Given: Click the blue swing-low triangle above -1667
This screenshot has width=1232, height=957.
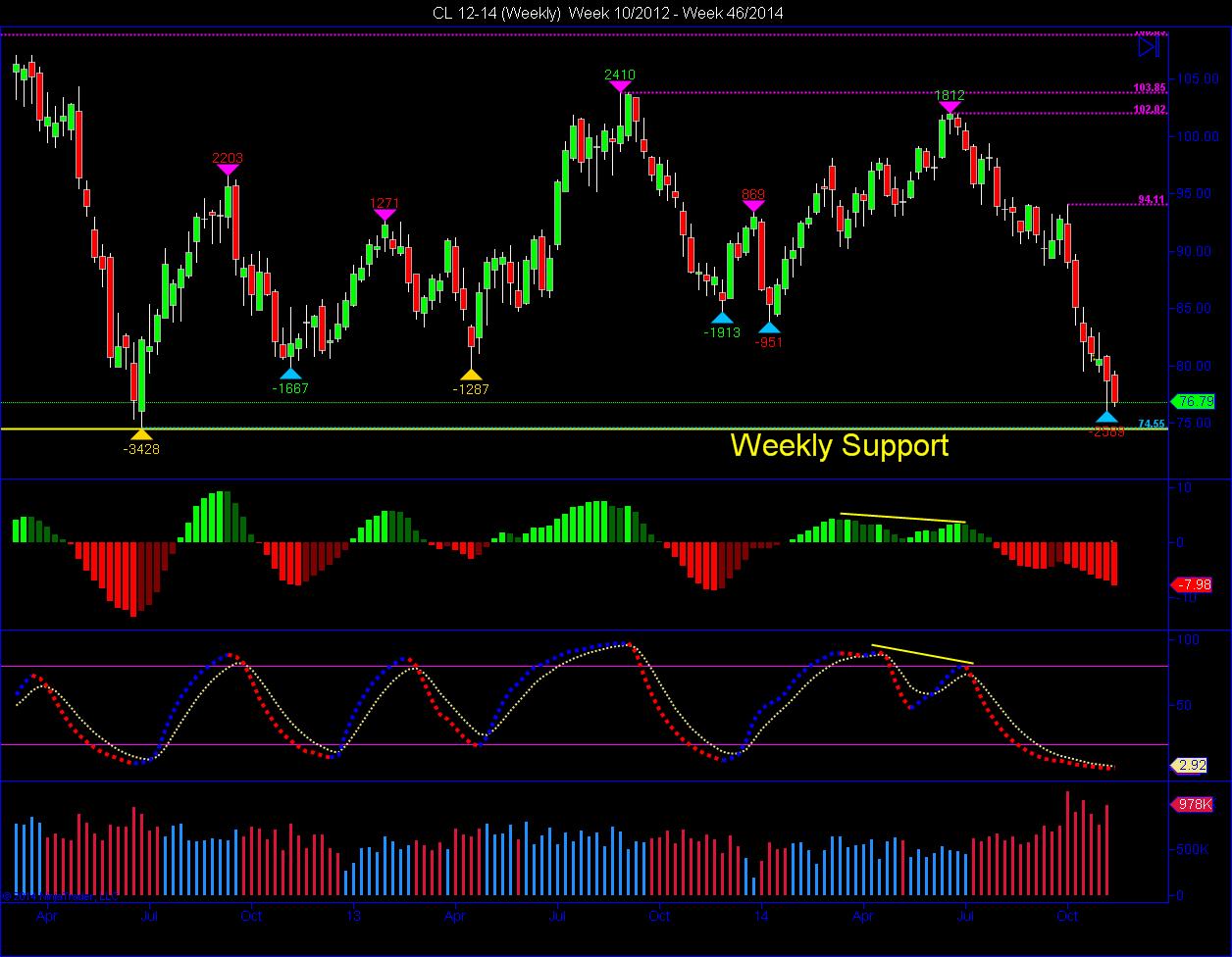Looking at the screenshot, I should pyautogui.click(x=289, y=373).
